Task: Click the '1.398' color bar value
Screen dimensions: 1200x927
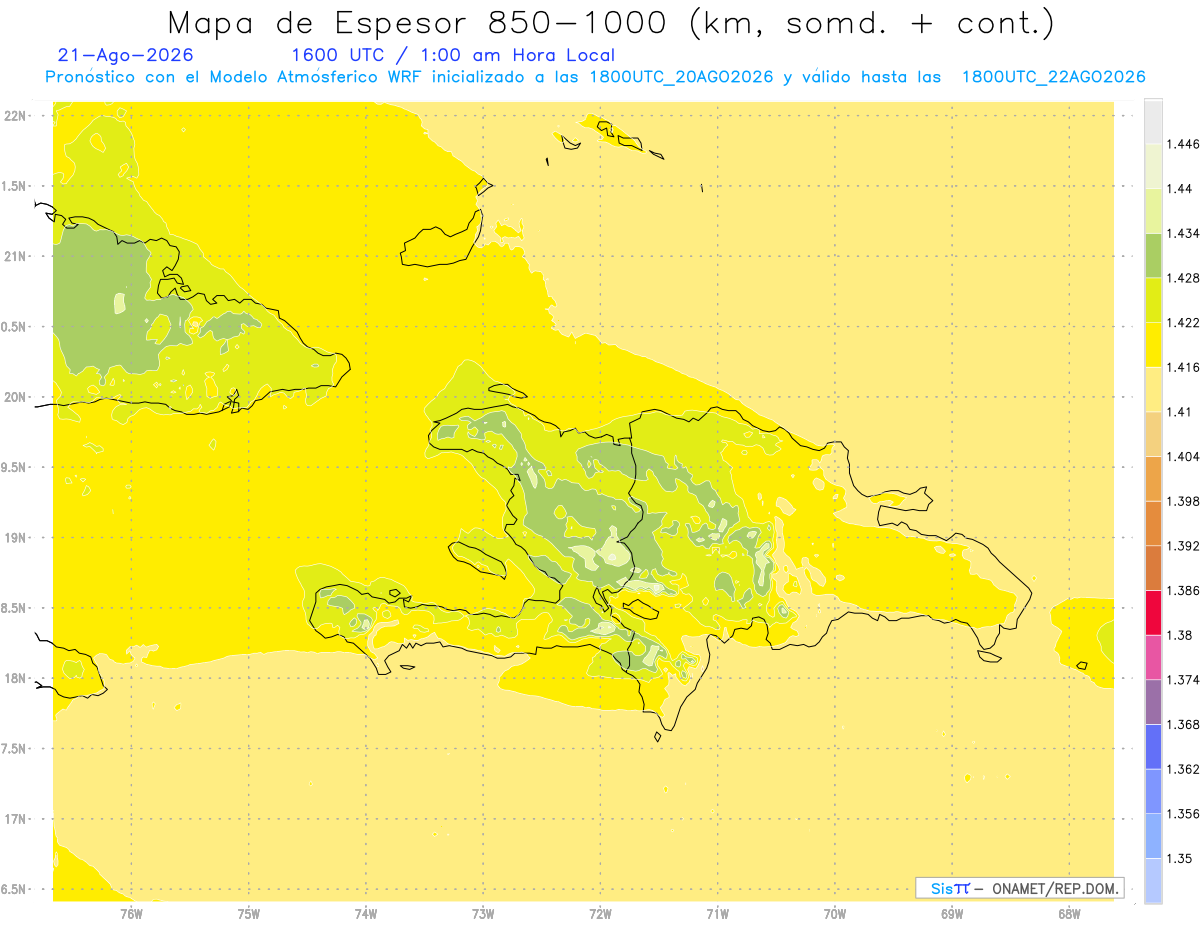Action: [1184, 501]
